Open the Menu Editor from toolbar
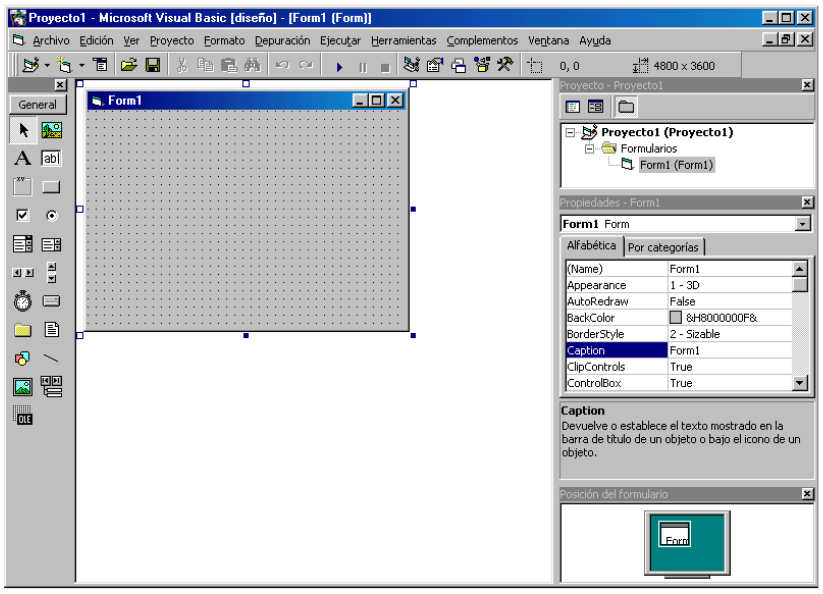 100,66
